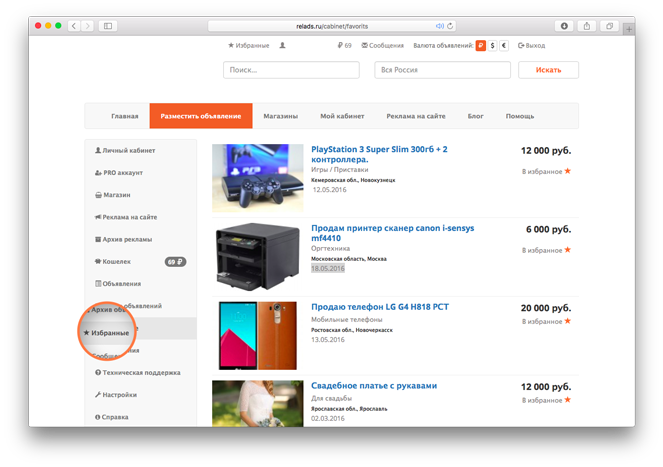This screenshot has height=467, width=663.
Task: Click the Искать search button
Action: tap(548, 70)
